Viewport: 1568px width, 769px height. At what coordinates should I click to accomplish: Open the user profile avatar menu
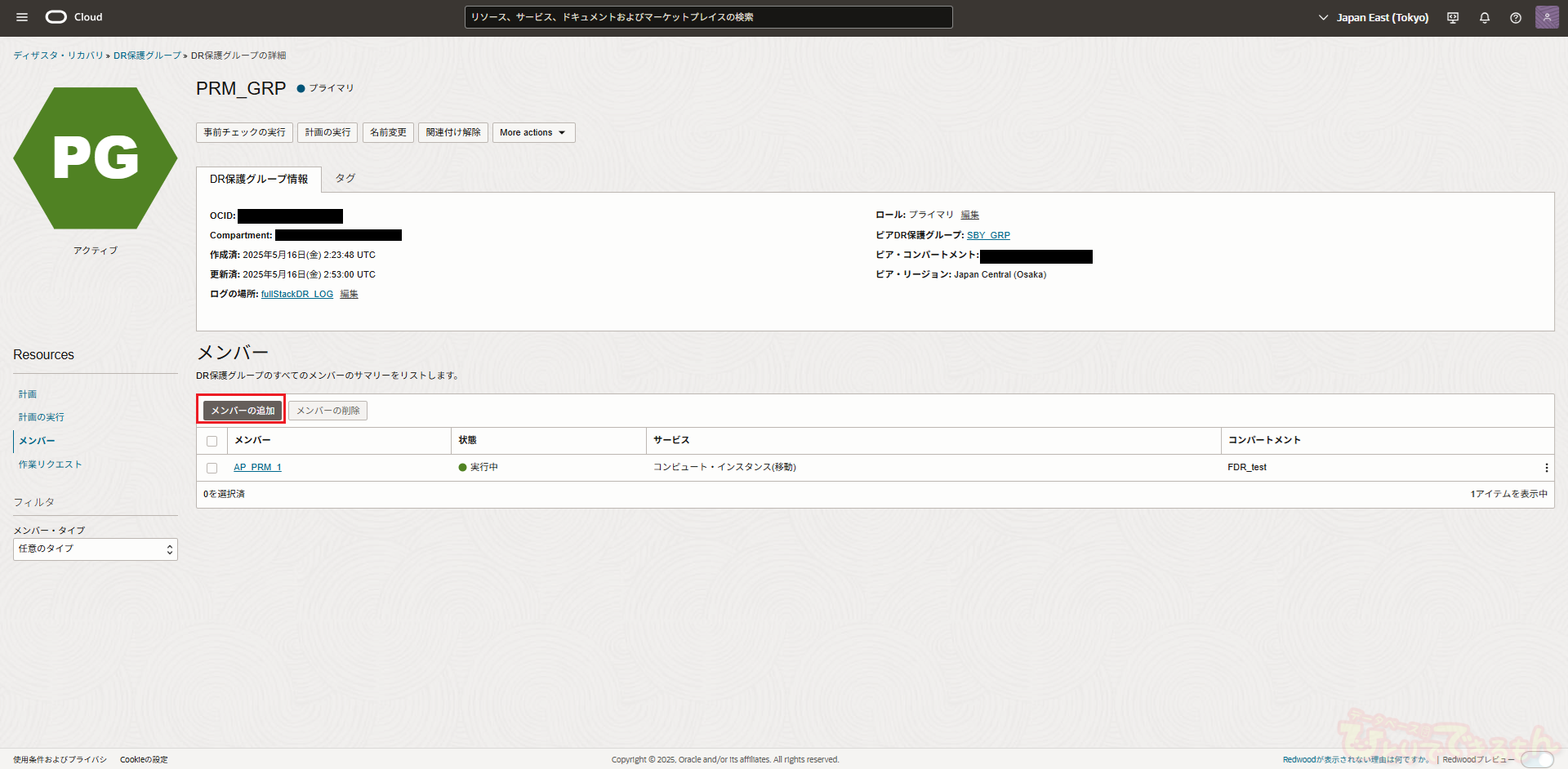pyautogui.click(x=1547, y=17)
